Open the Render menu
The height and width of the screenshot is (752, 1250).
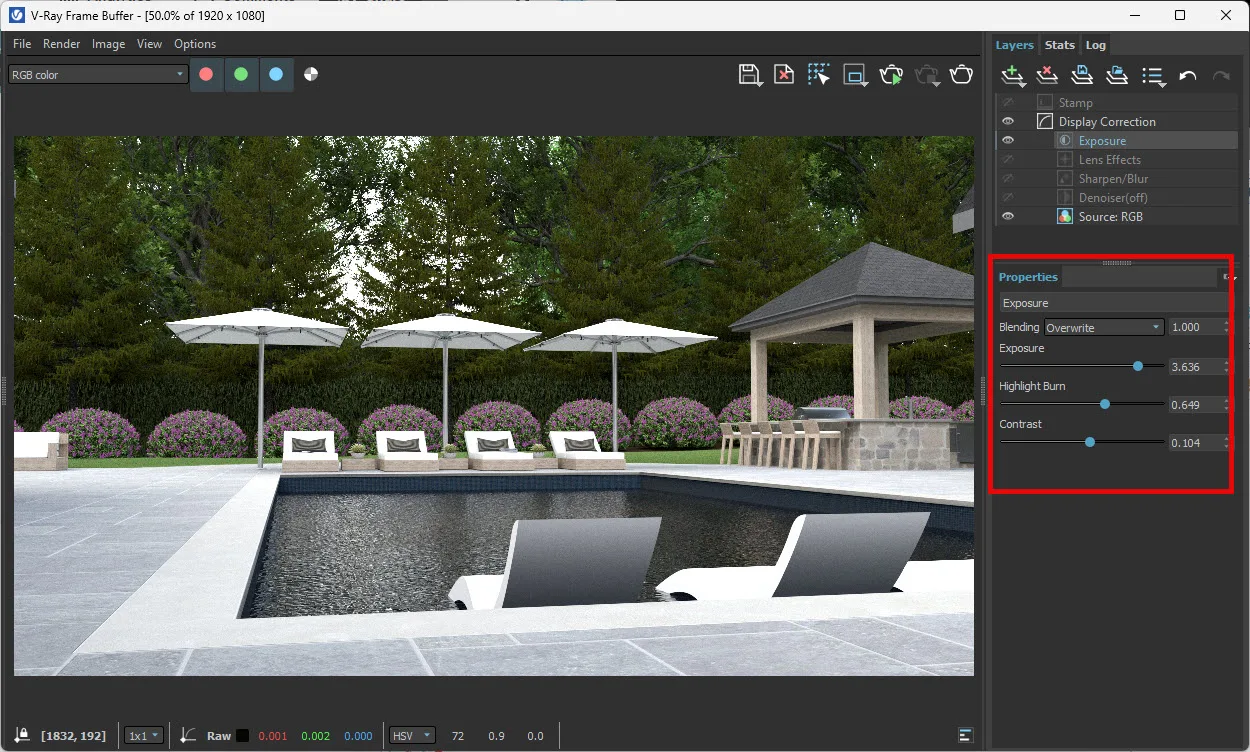tap(62, 44)
